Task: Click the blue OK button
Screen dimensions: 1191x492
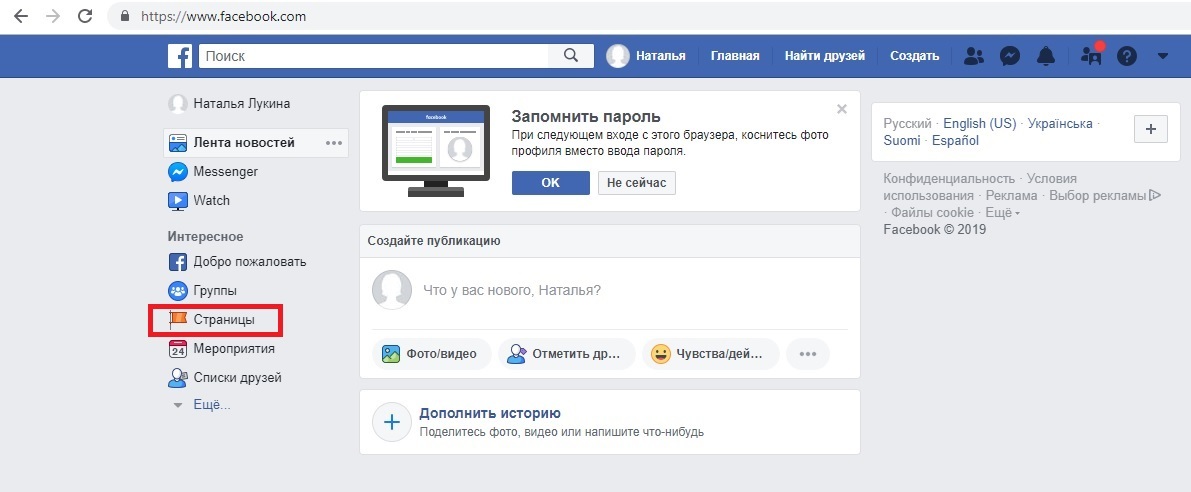Action: pos(551,183)
